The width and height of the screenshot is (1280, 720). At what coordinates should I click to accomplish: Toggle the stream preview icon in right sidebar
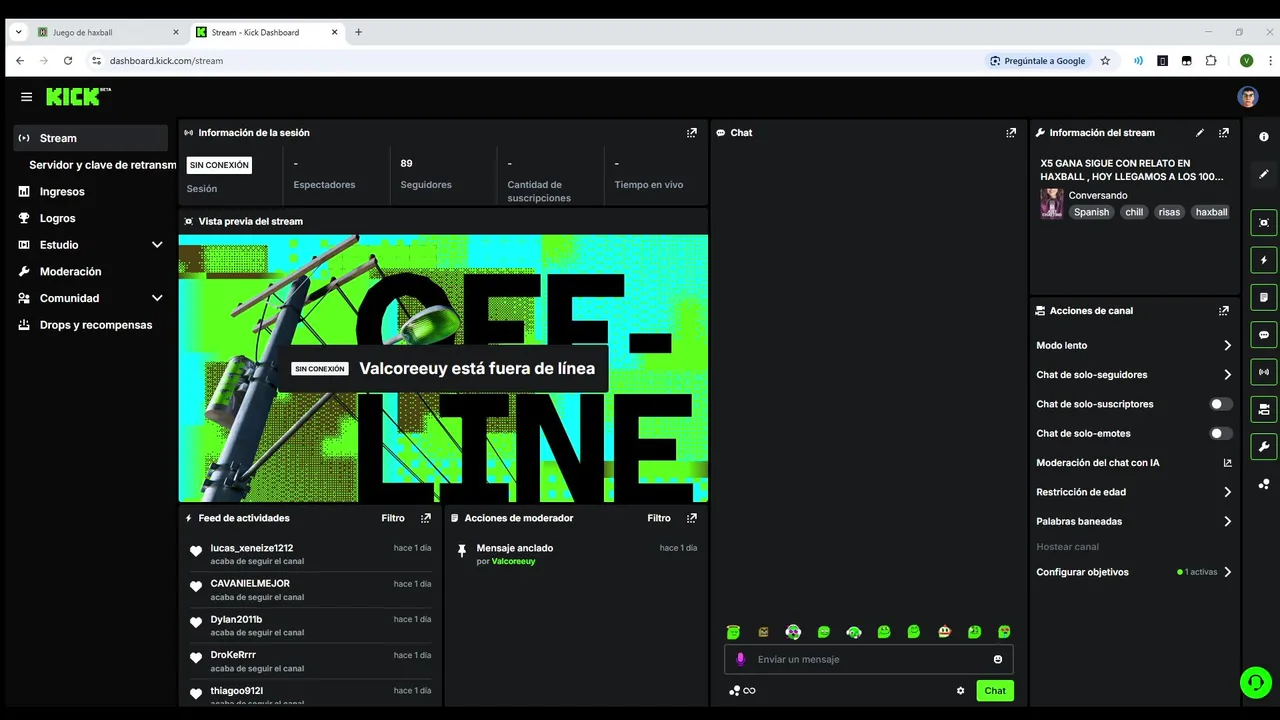pyautogui.click(x=1264, y=222)
